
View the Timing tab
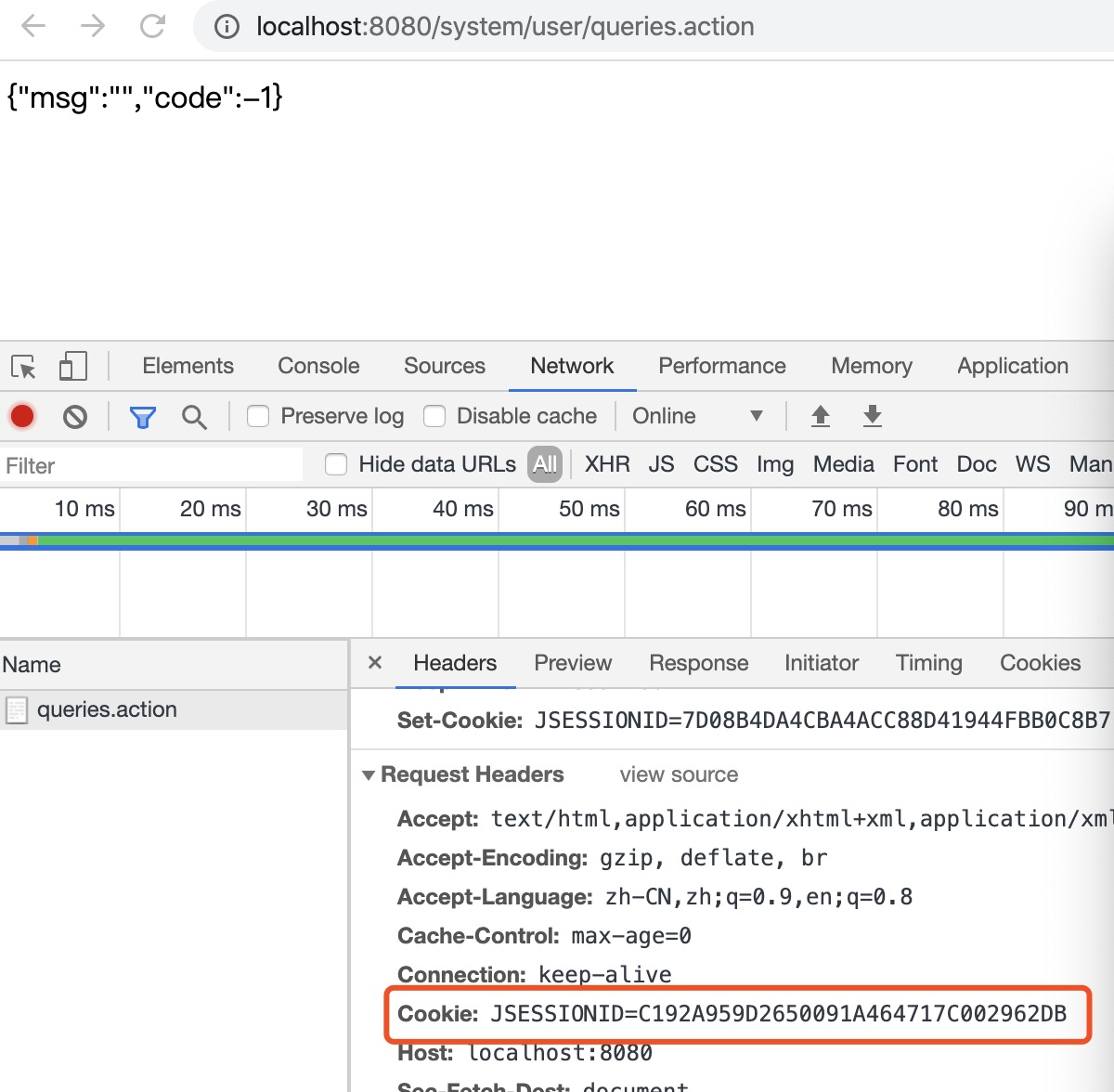tap(929, 663)
